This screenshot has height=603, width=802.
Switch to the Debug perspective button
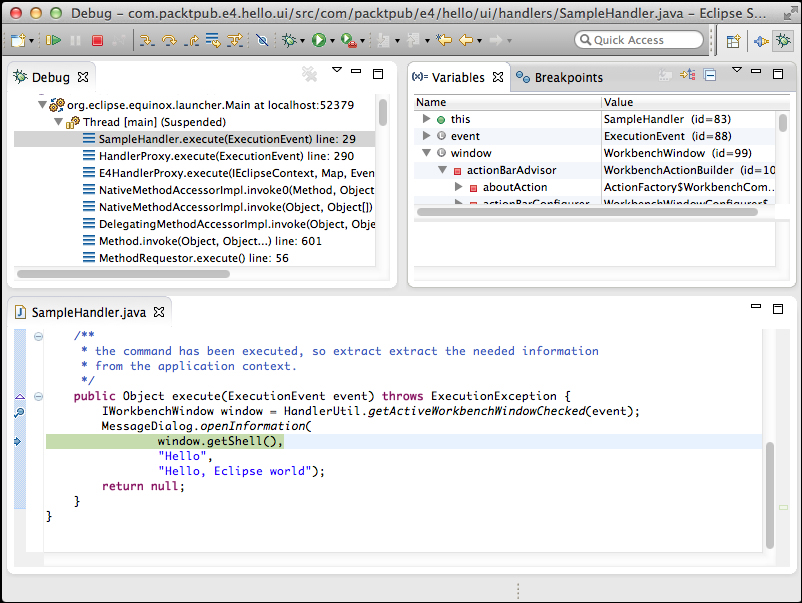[x=784, y=40]
